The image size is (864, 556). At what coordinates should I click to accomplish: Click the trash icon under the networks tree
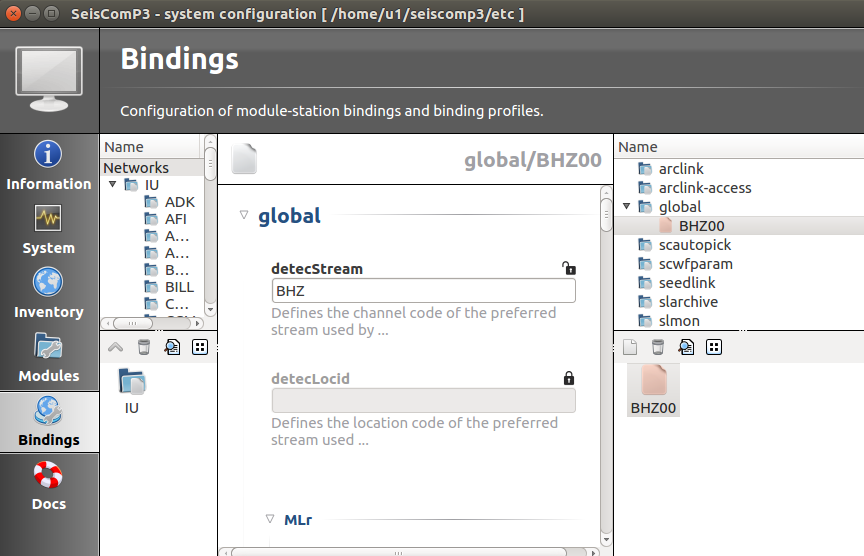tap(144, 347)
